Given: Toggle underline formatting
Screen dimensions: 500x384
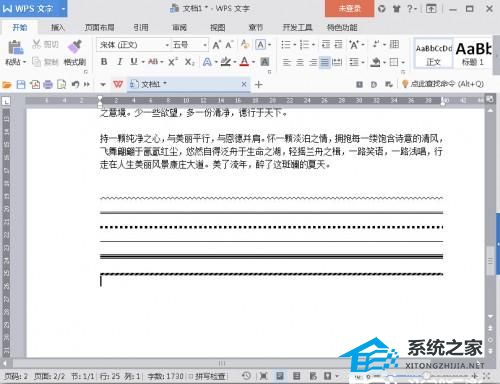Looking at the screenshot, I should coord(134,62).
